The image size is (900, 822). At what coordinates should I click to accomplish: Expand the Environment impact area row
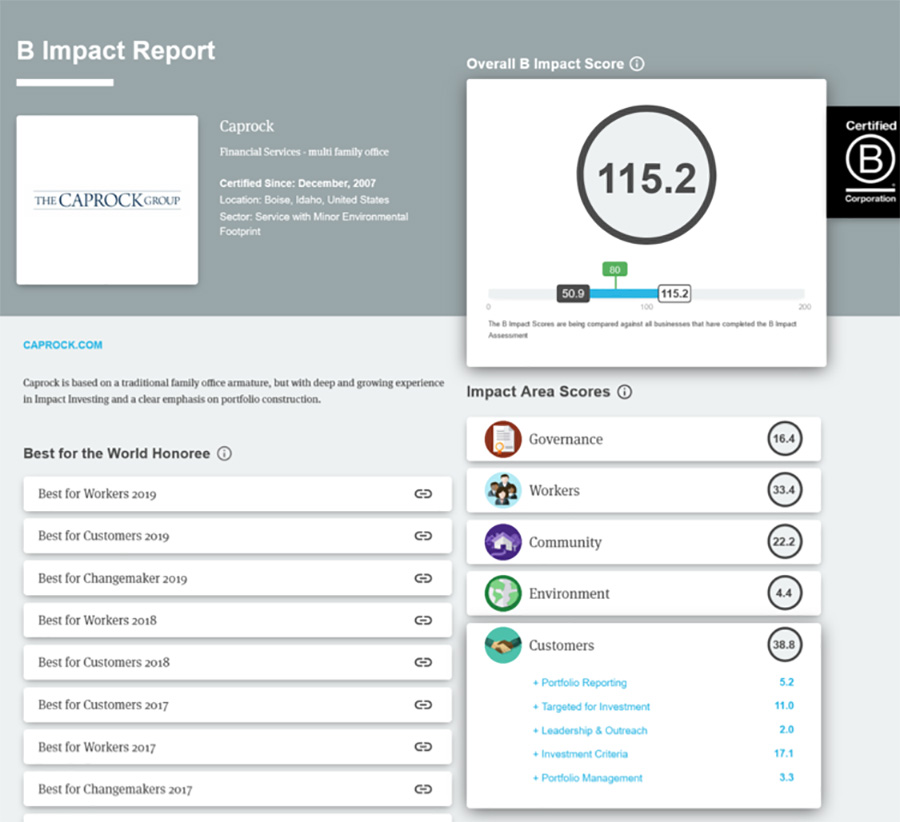(x=643, y=594)
